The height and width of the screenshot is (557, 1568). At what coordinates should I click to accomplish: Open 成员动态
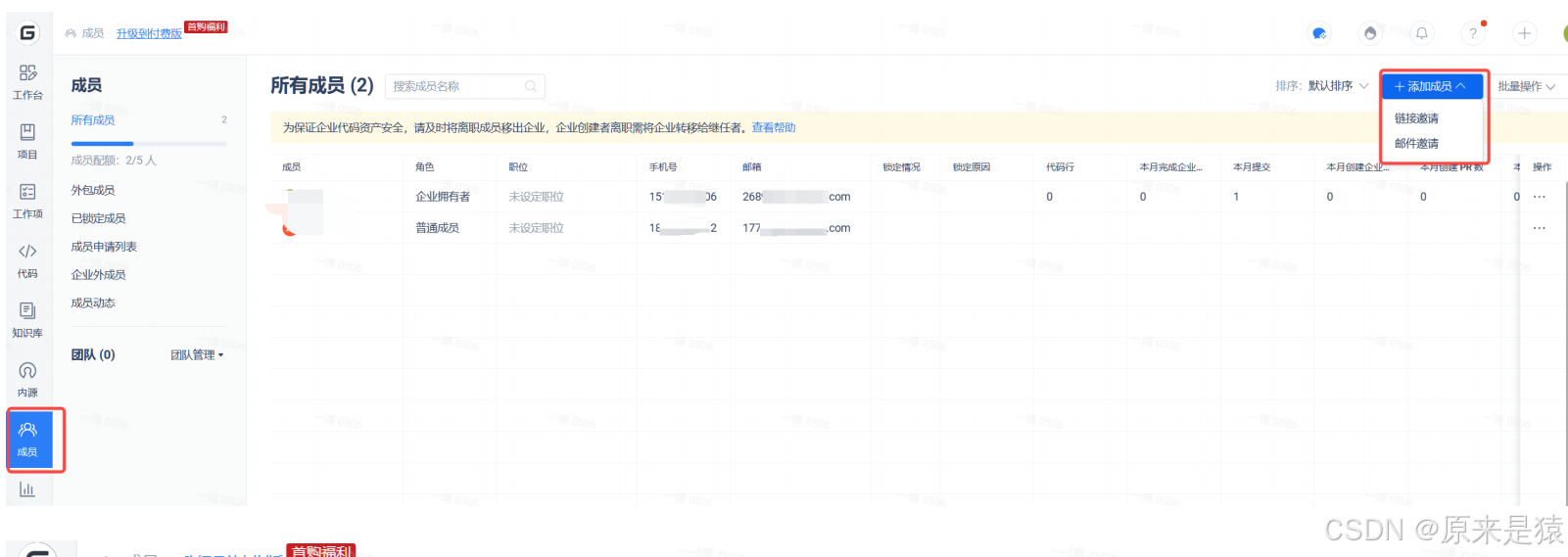(93, 303)
